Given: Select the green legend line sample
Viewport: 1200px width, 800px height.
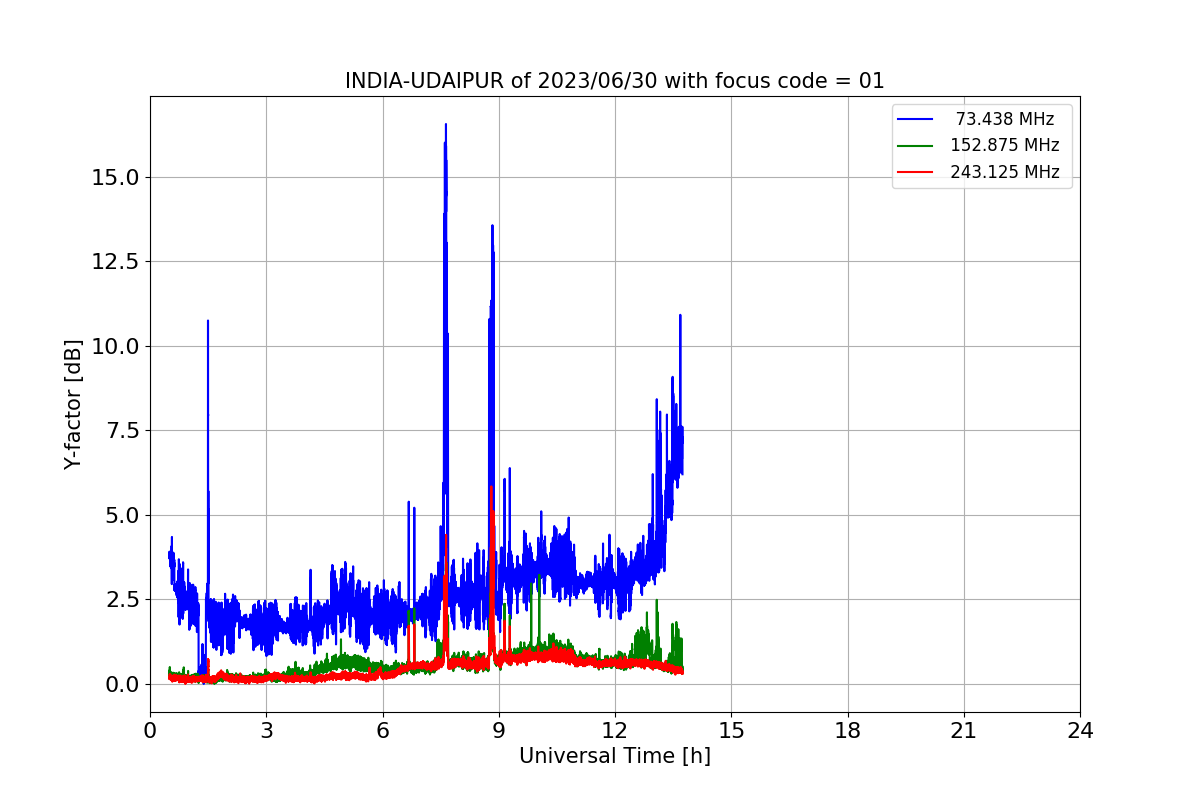Looking at the screenshot, I should tap(915, 145).
